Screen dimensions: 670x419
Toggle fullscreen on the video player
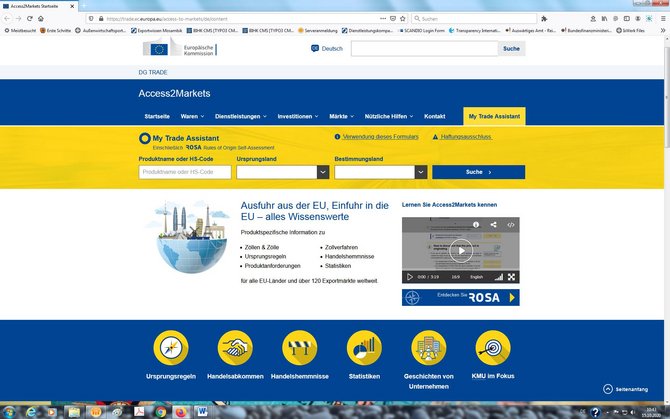511,276
